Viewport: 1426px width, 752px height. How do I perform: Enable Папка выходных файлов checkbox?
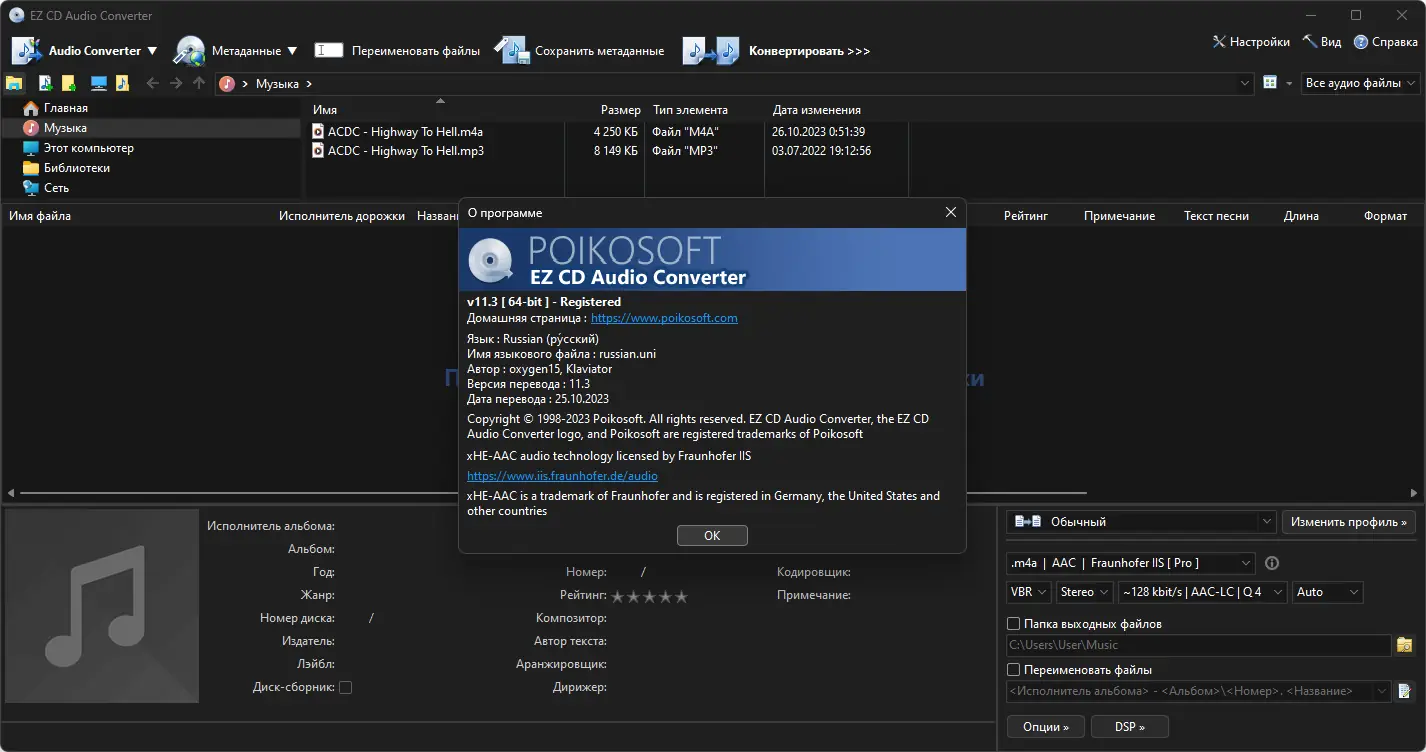click(x=1013, y=624)
